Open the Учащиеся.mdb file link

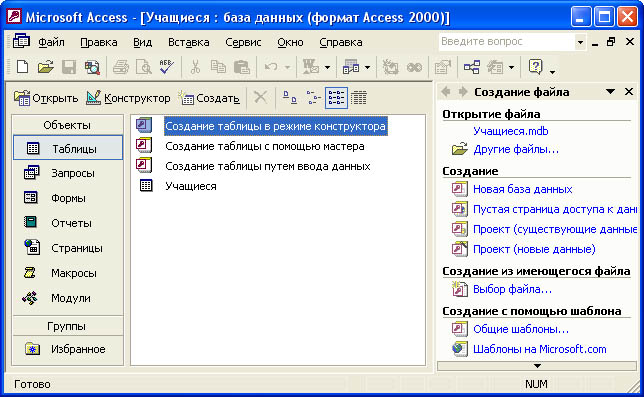[x=511, y=131]
